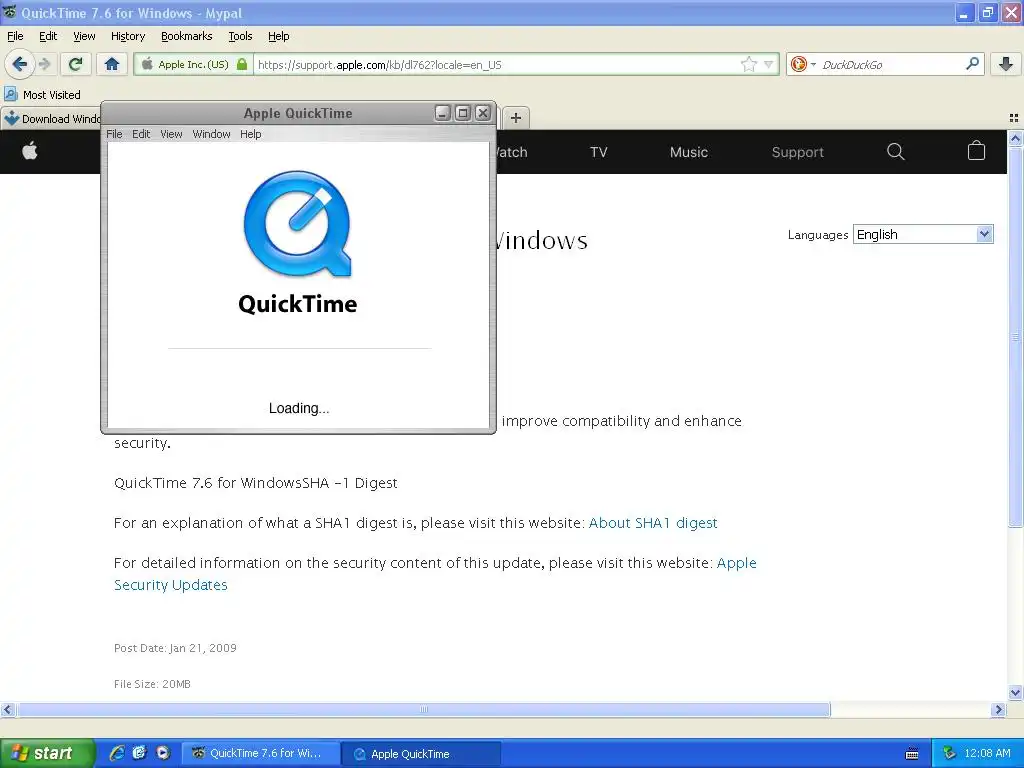The width and height of the screenshot is (1024, 768).
Task: Click the File Size: 20MB text
Action: click(x=152, y=684)
